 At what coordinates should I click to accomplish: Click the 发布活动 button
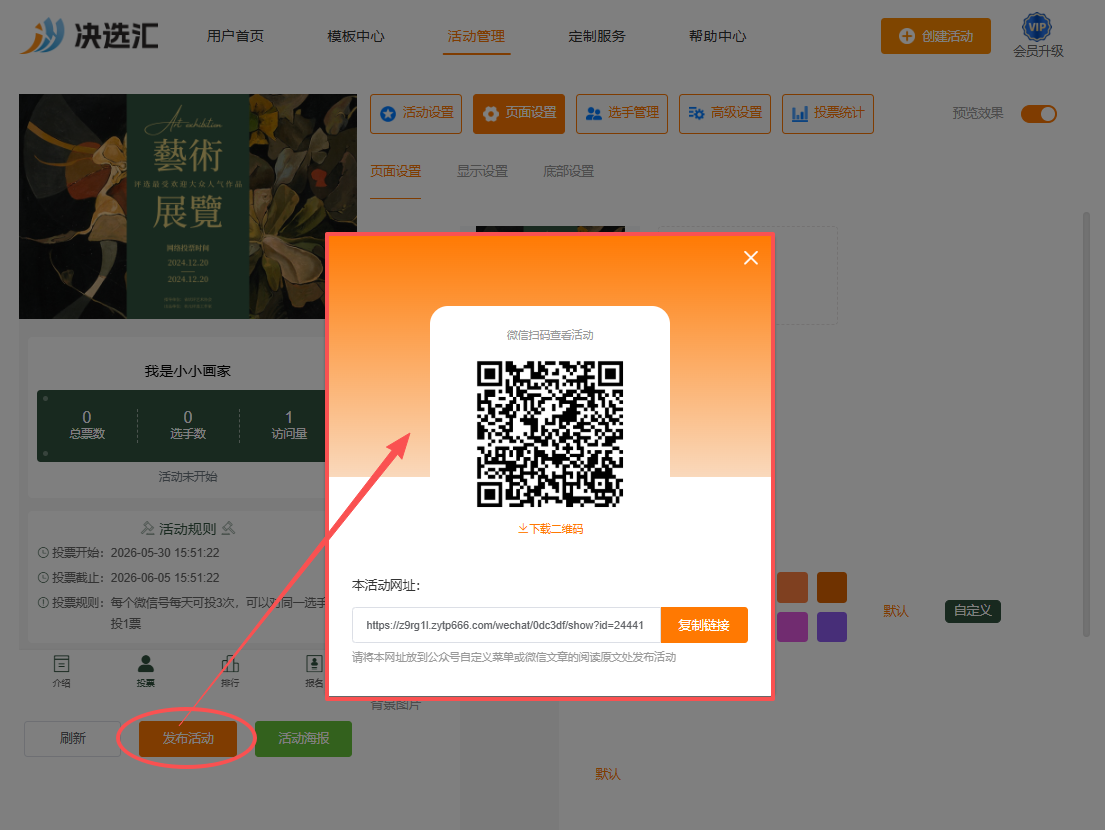[188, 738]
